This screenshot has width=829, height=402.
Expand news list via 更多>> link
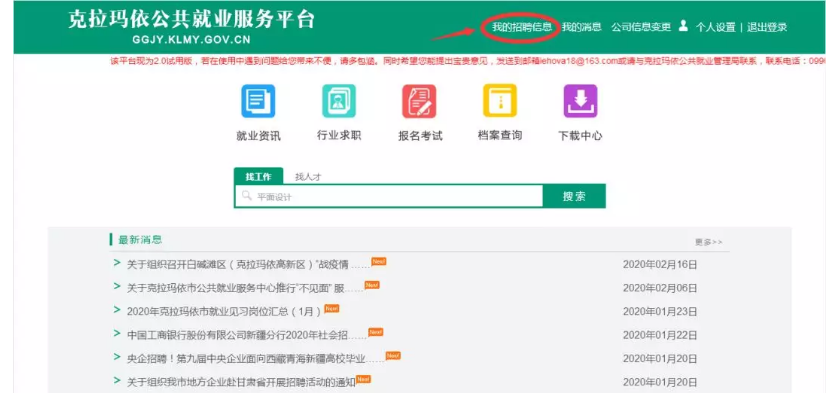coord(708,242)
